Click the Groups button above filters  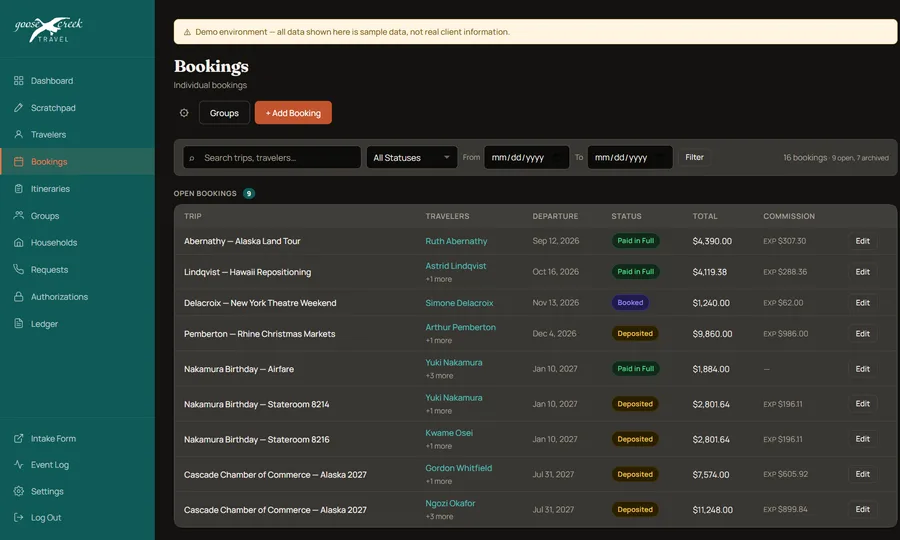224,113
